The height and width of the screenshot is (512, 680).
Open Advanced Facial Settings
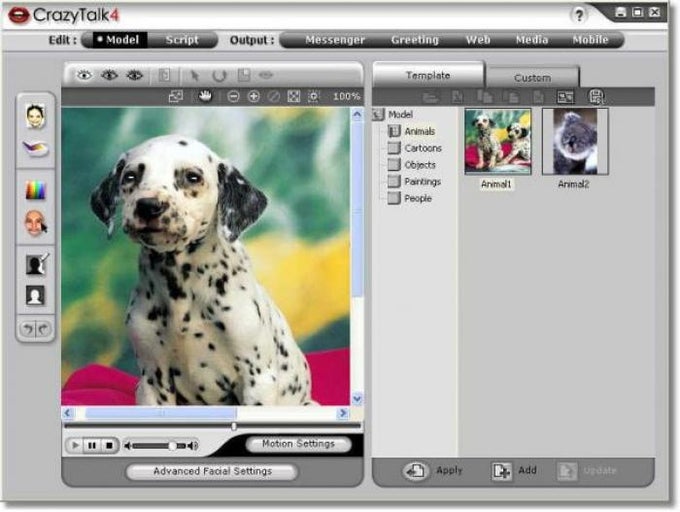coord(212,471)
